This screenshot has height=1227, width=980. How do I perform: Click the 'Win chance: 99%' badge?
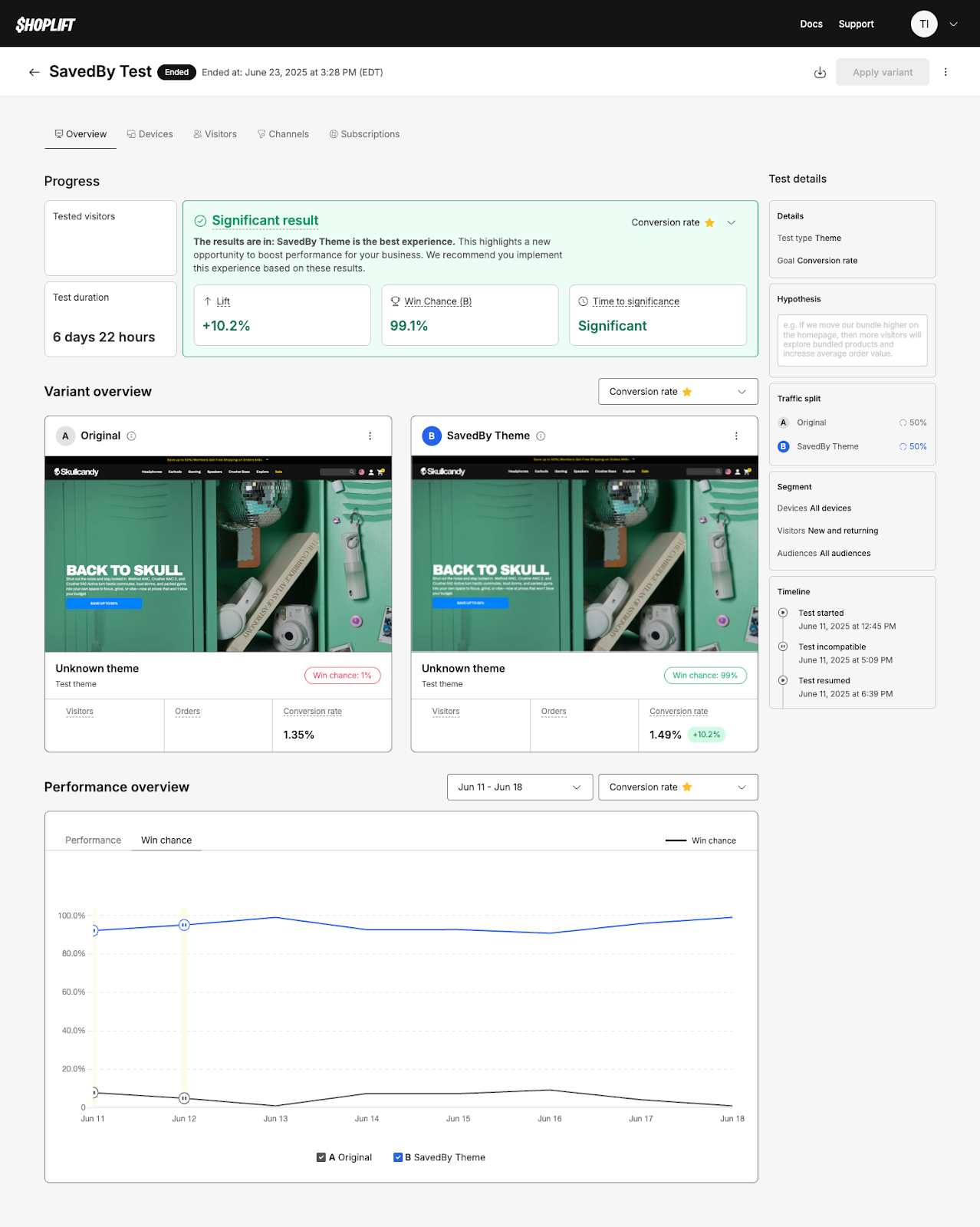(705, 676)
